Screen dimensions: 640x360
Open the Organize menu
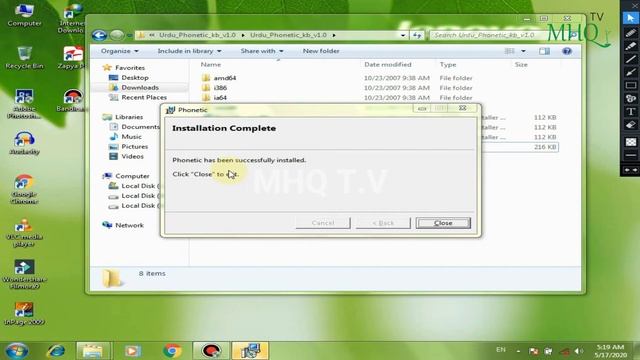(120, 51)
